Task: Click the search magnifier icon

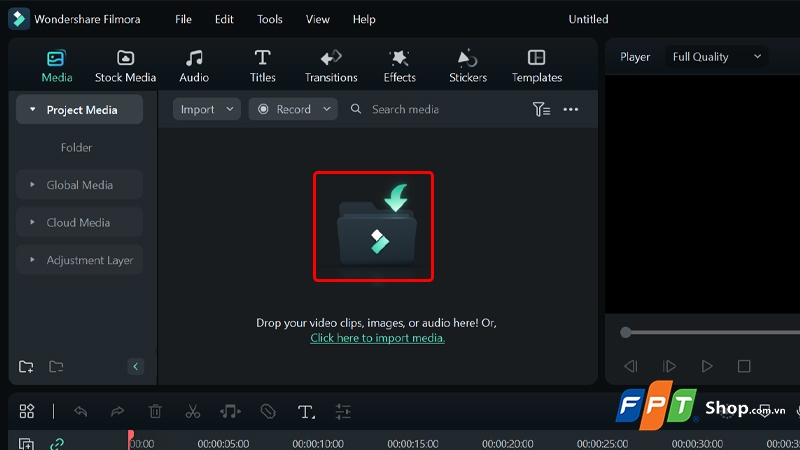Action: click(356, 109)
